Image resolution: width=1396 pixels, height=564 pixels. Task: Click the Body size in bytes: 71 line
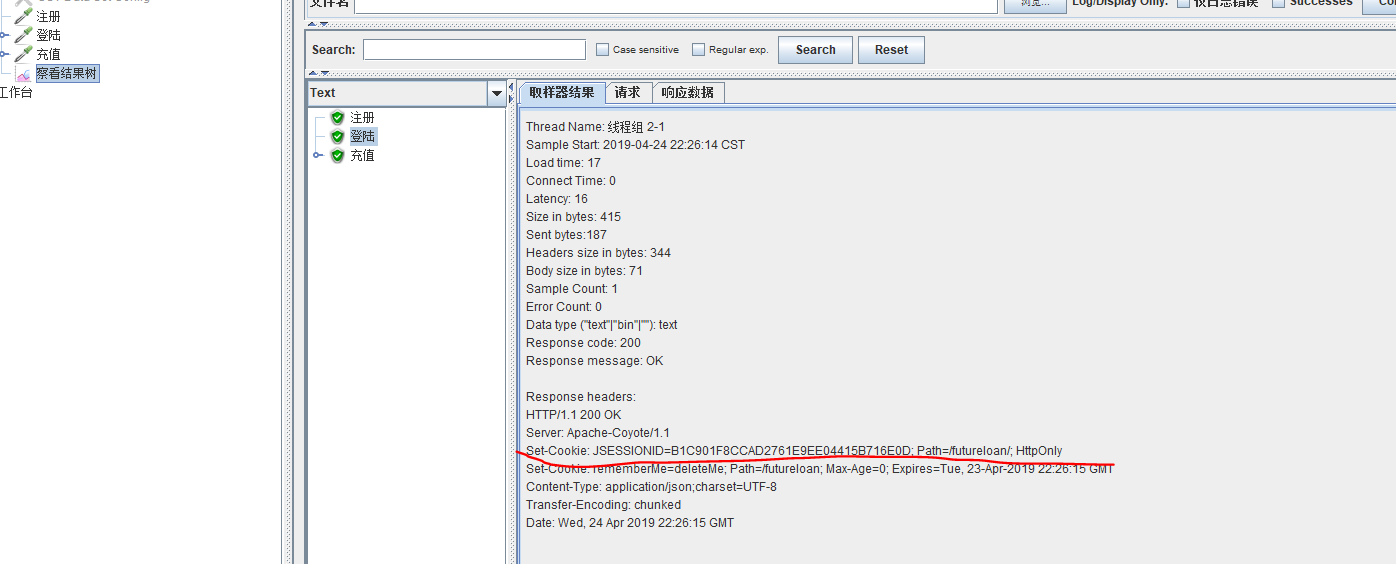pyautogui.click(x=584, y=271)
